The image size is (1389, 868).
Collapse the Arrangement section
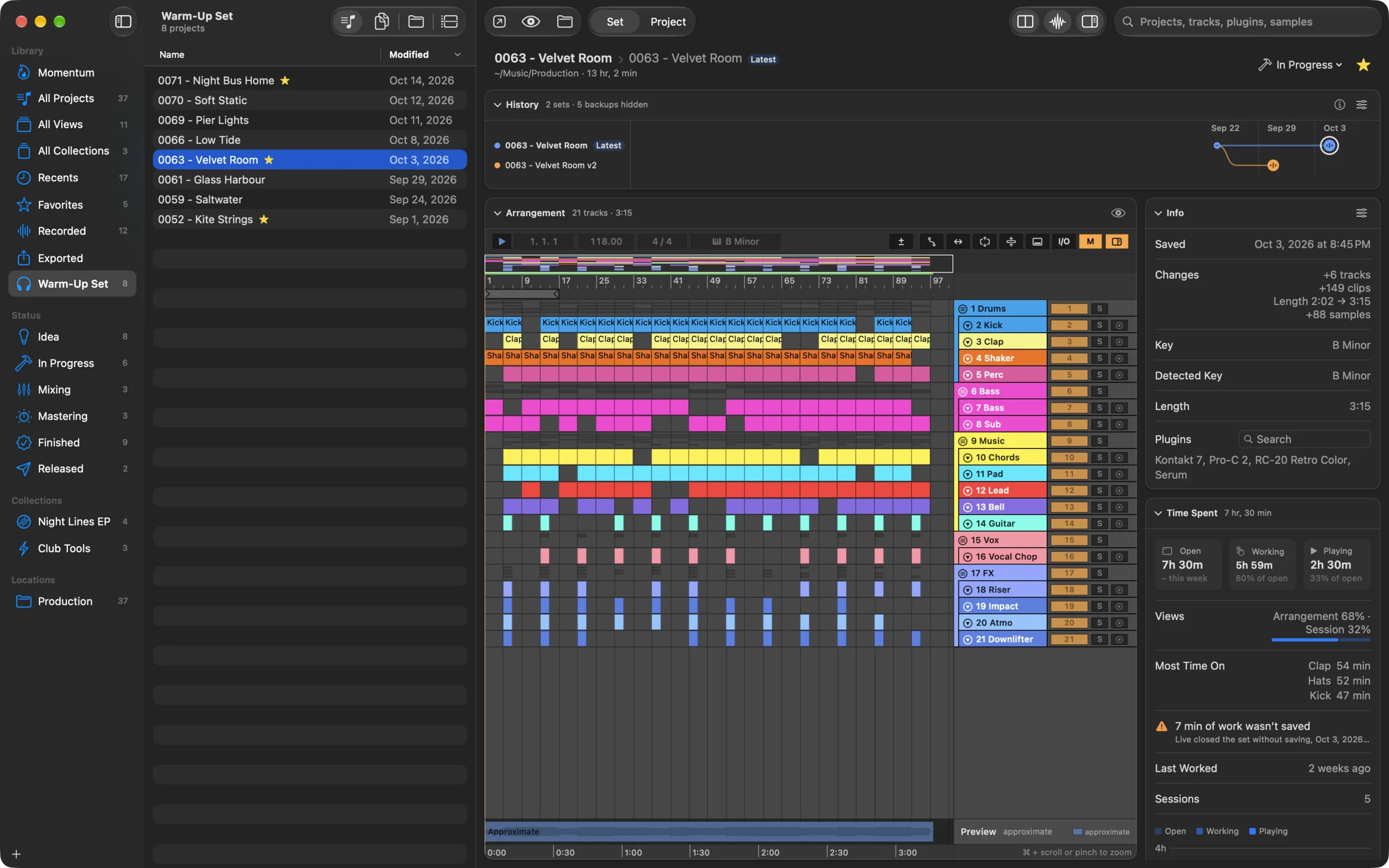pyautogui.click(x=497, y=213)
